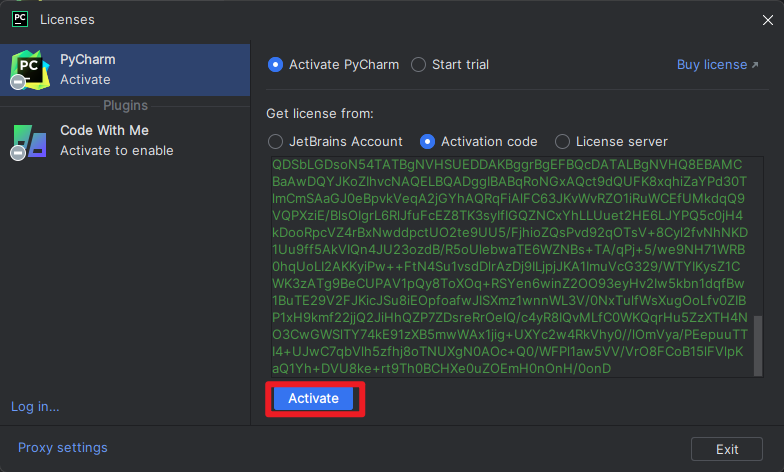Click the last code line ending '0onD'

(442, 368)
